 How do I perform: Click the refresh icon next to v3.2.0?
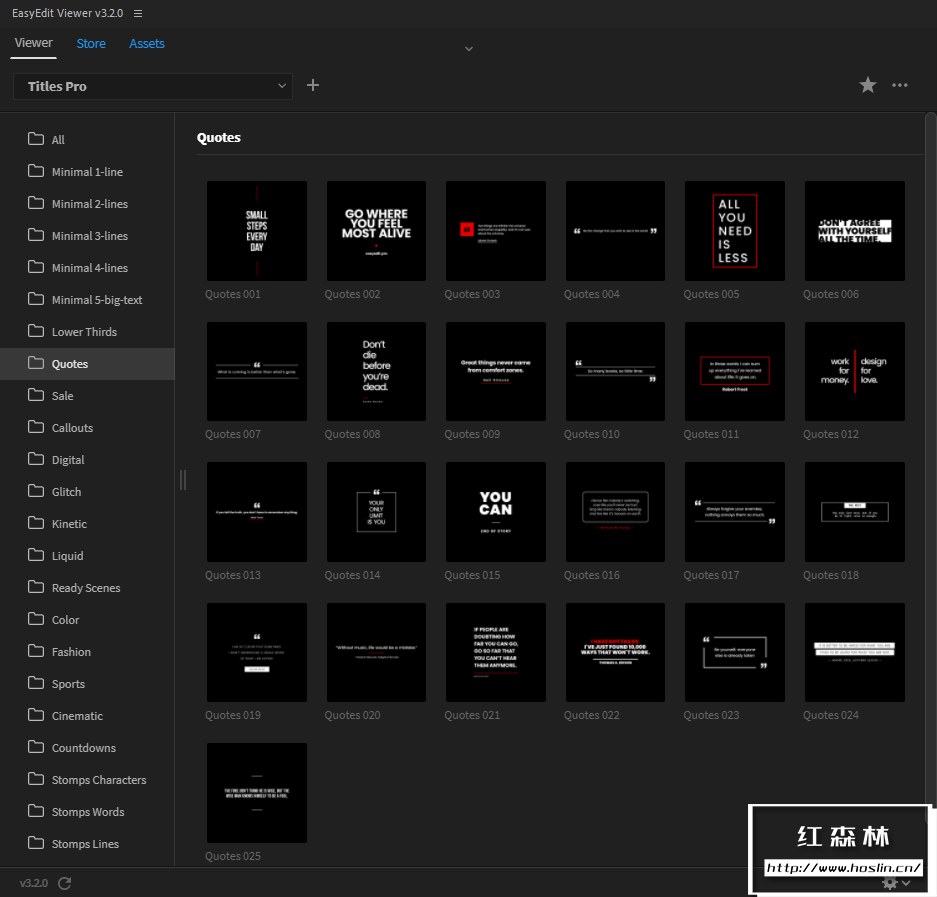pyautogui.click(x=65, y=883)
